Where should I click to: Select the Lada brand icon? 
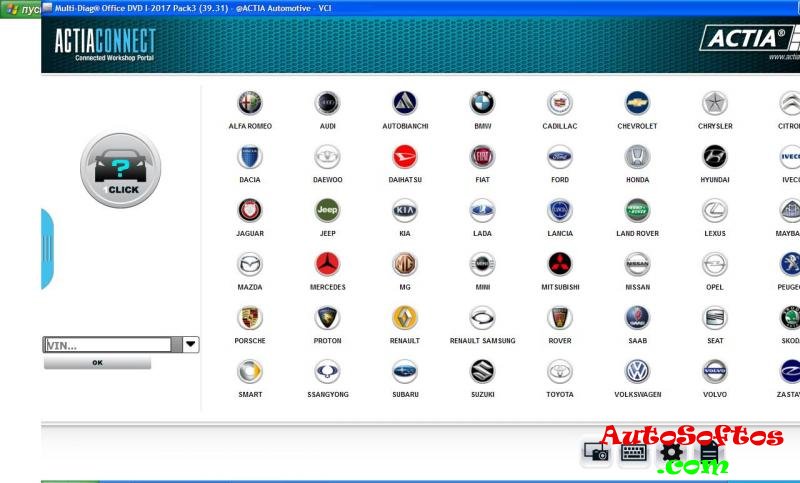click(482, 211)
